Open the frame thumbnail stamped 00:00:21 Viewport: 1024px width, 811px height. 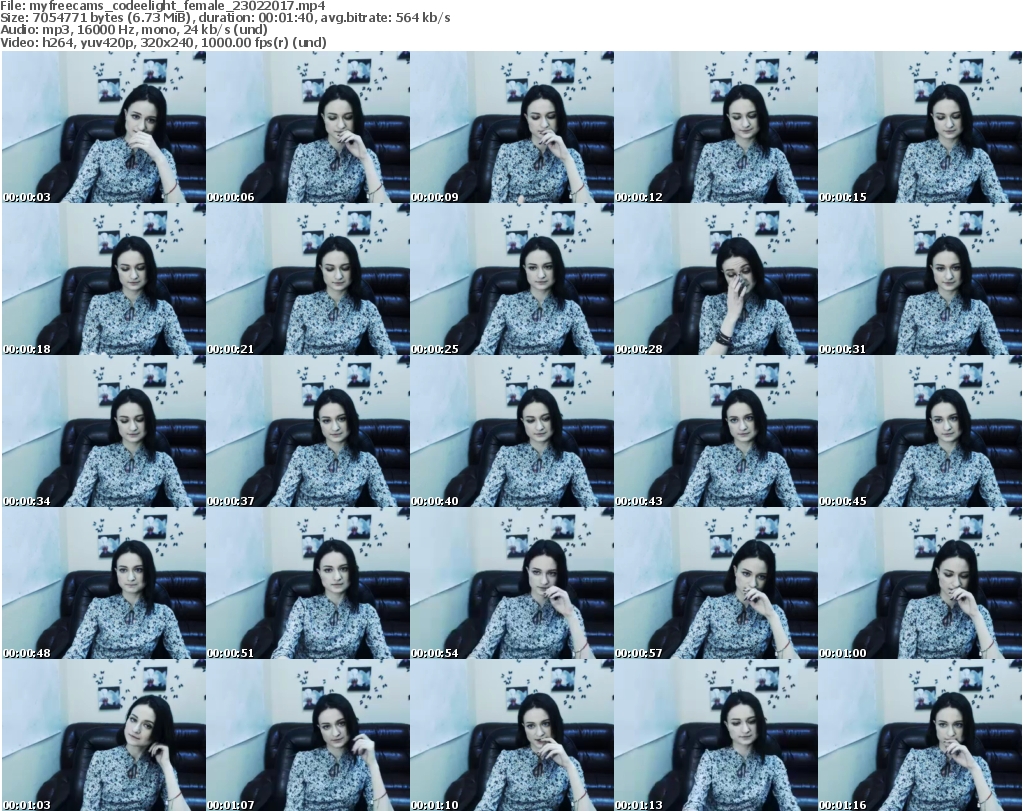[308, 279]
